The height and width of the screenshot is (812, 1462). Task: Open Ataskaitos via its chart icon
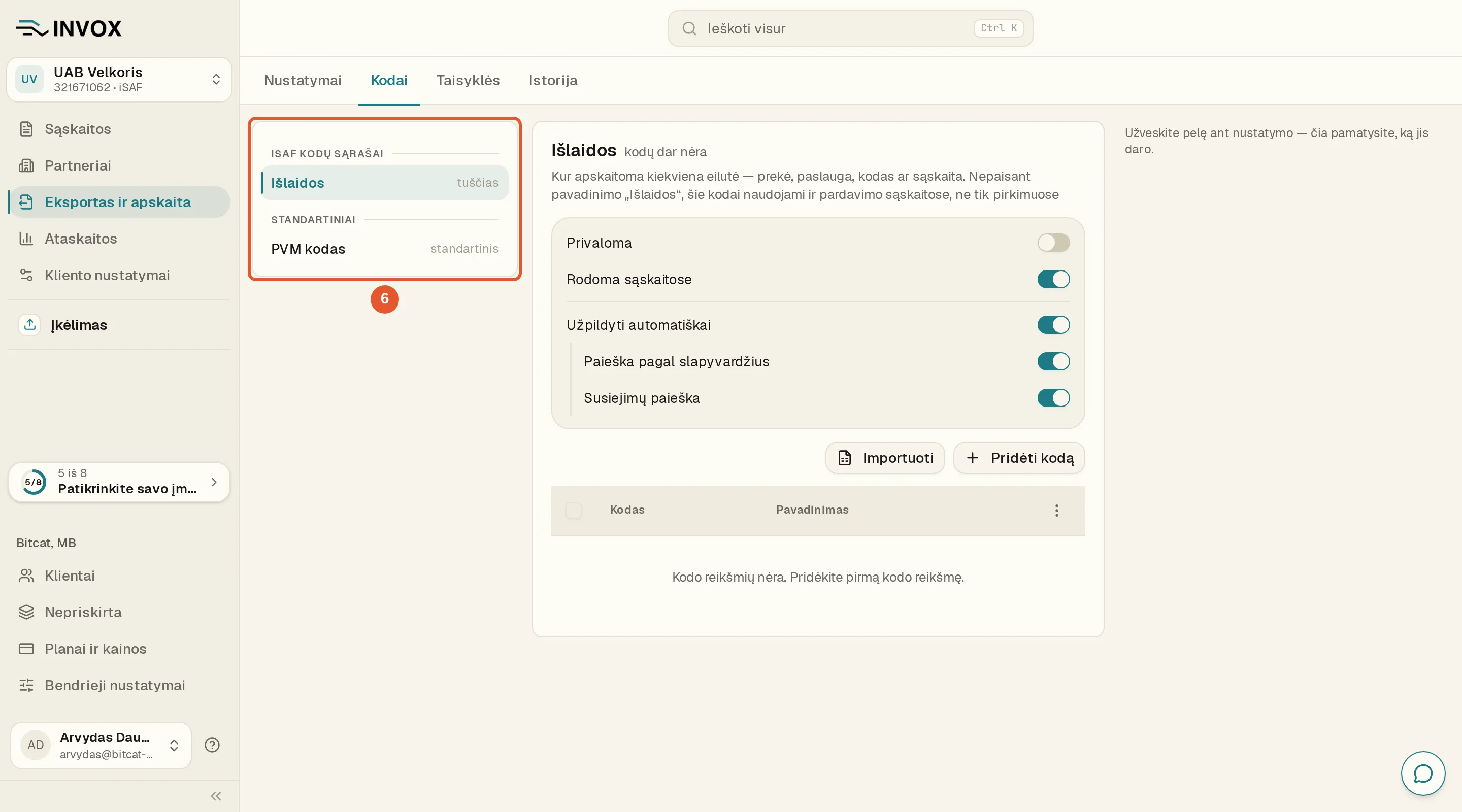26,239
